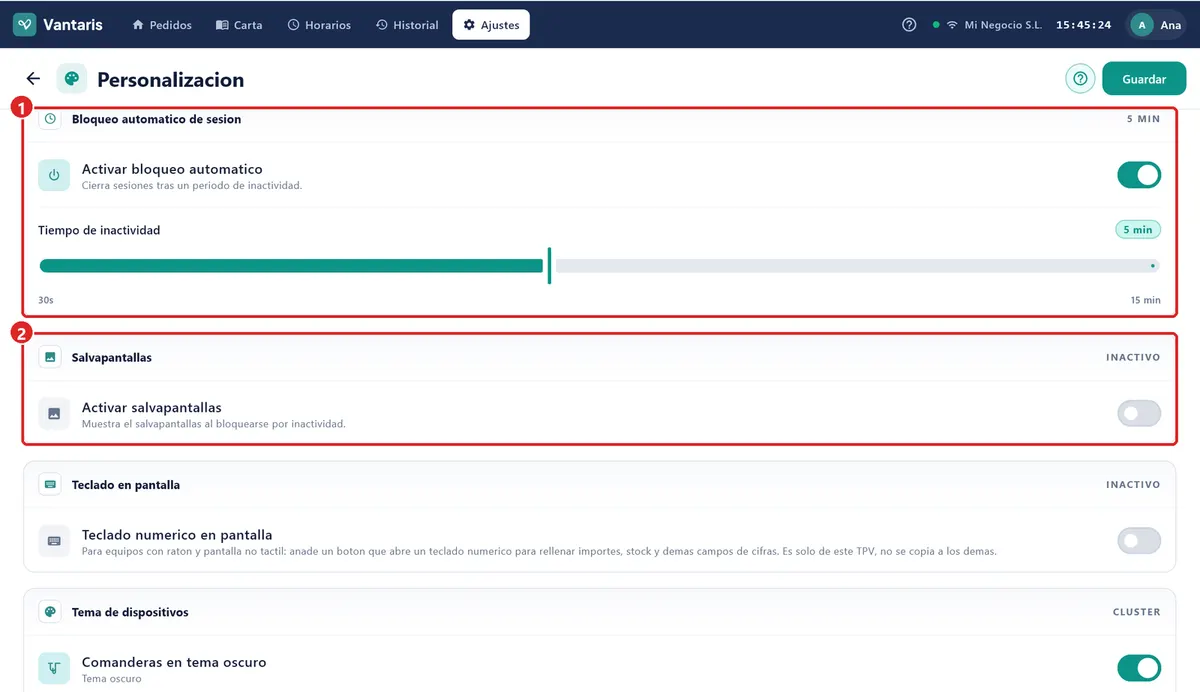Click the Guardar button
The height and width of the screenshot is (692, 1200).
[1144, 79]
